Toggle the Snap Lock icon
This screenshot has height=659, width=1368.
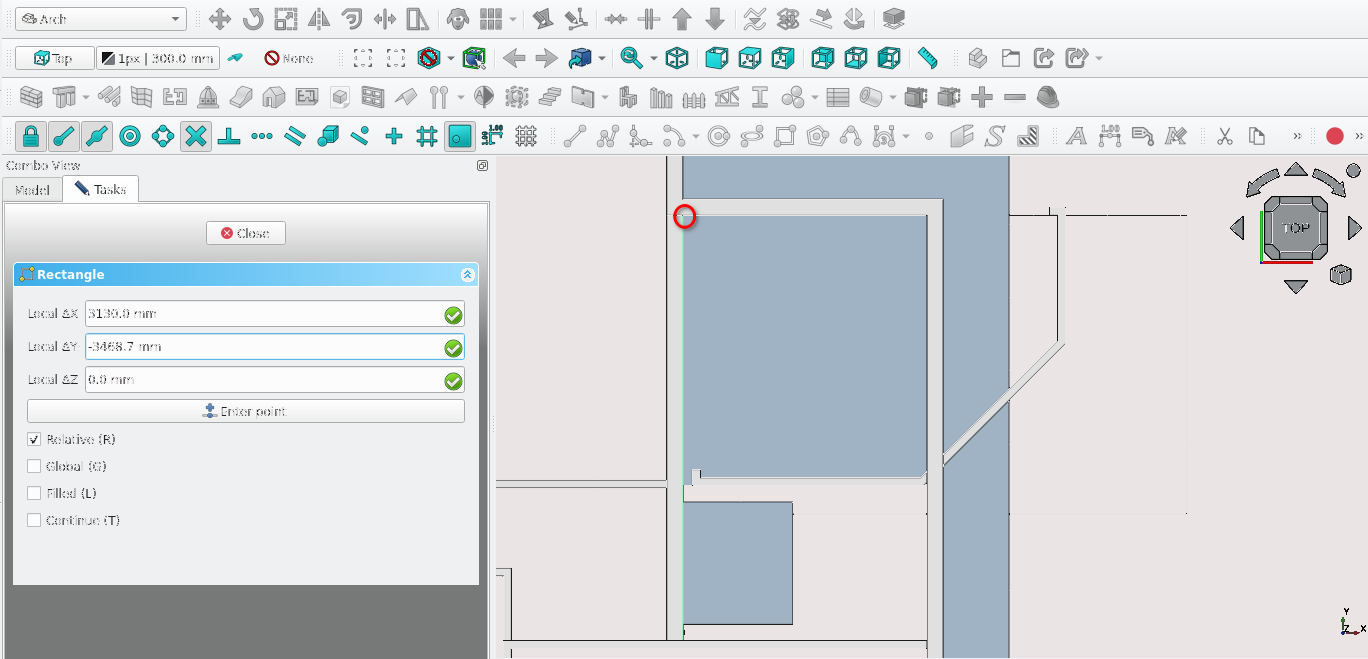(31, 136)
